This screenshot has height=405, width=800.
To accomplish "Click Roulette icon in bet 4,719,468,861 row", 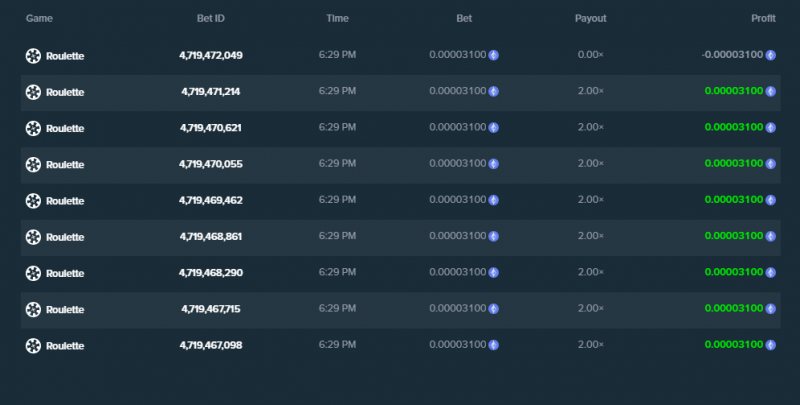I will point(33,237).
